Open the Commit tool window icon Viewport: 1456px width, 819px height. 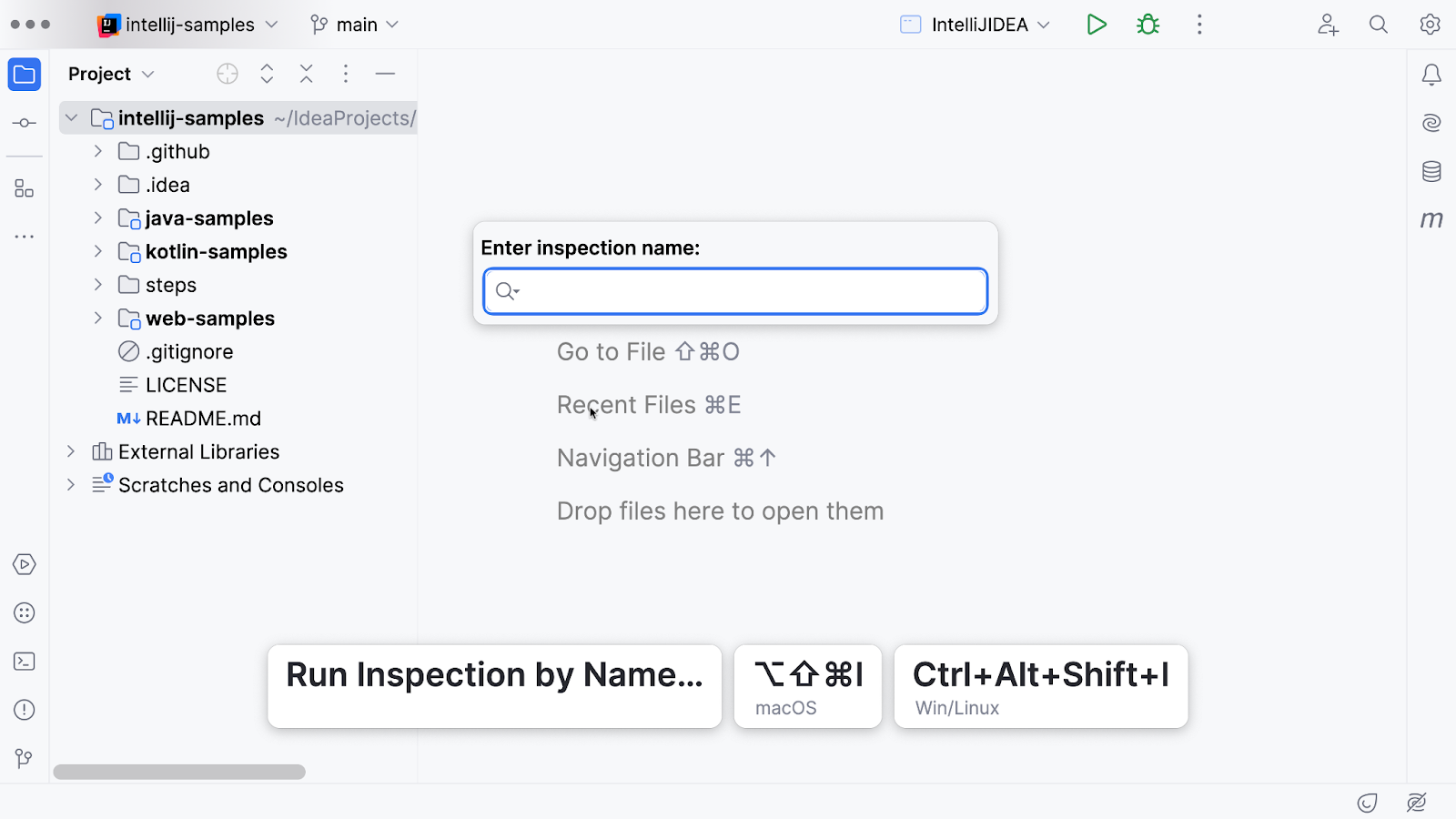[x=25, y=123]
